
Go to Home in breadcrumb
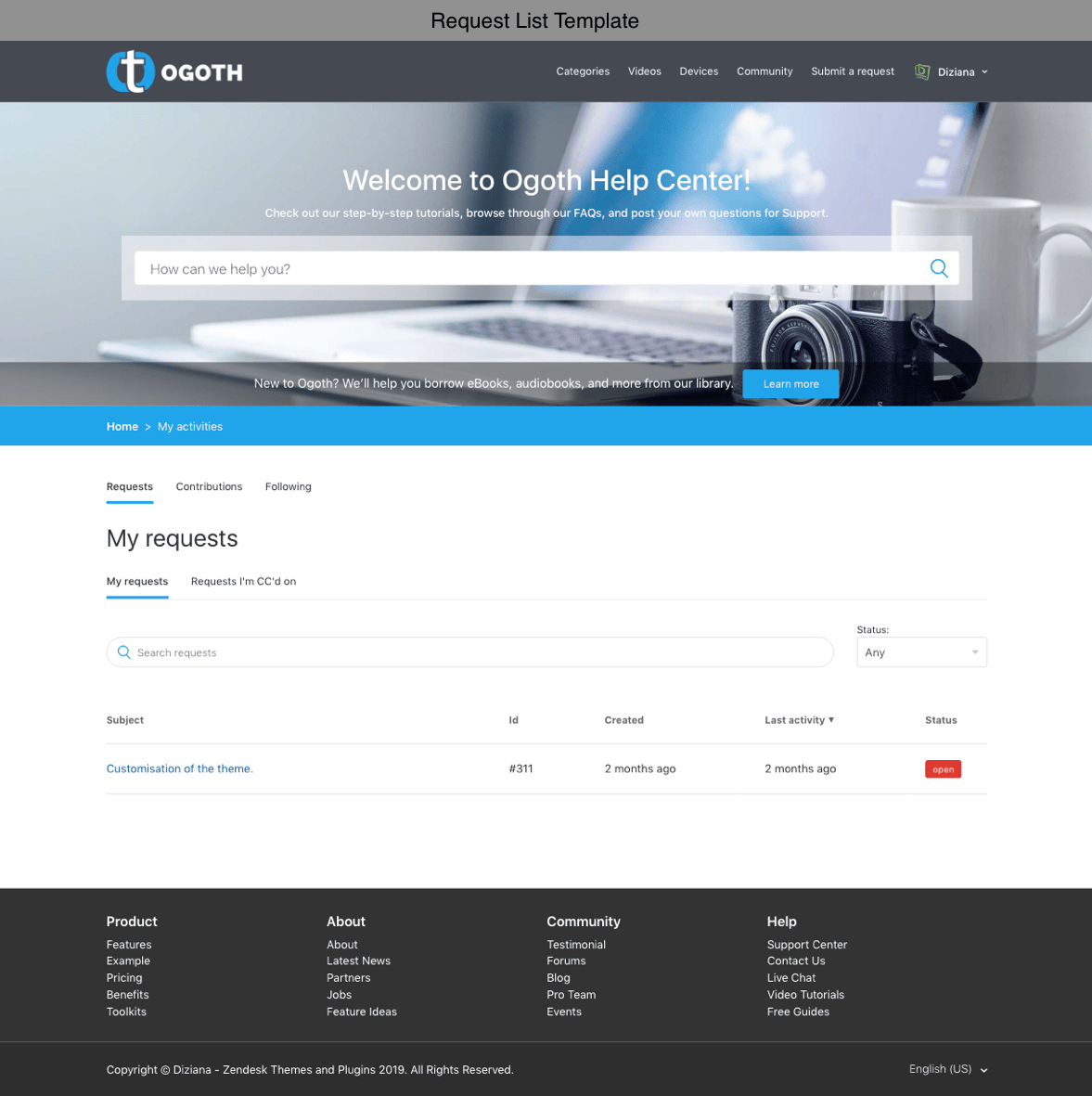pyautogui.click(x=122, y=427)
